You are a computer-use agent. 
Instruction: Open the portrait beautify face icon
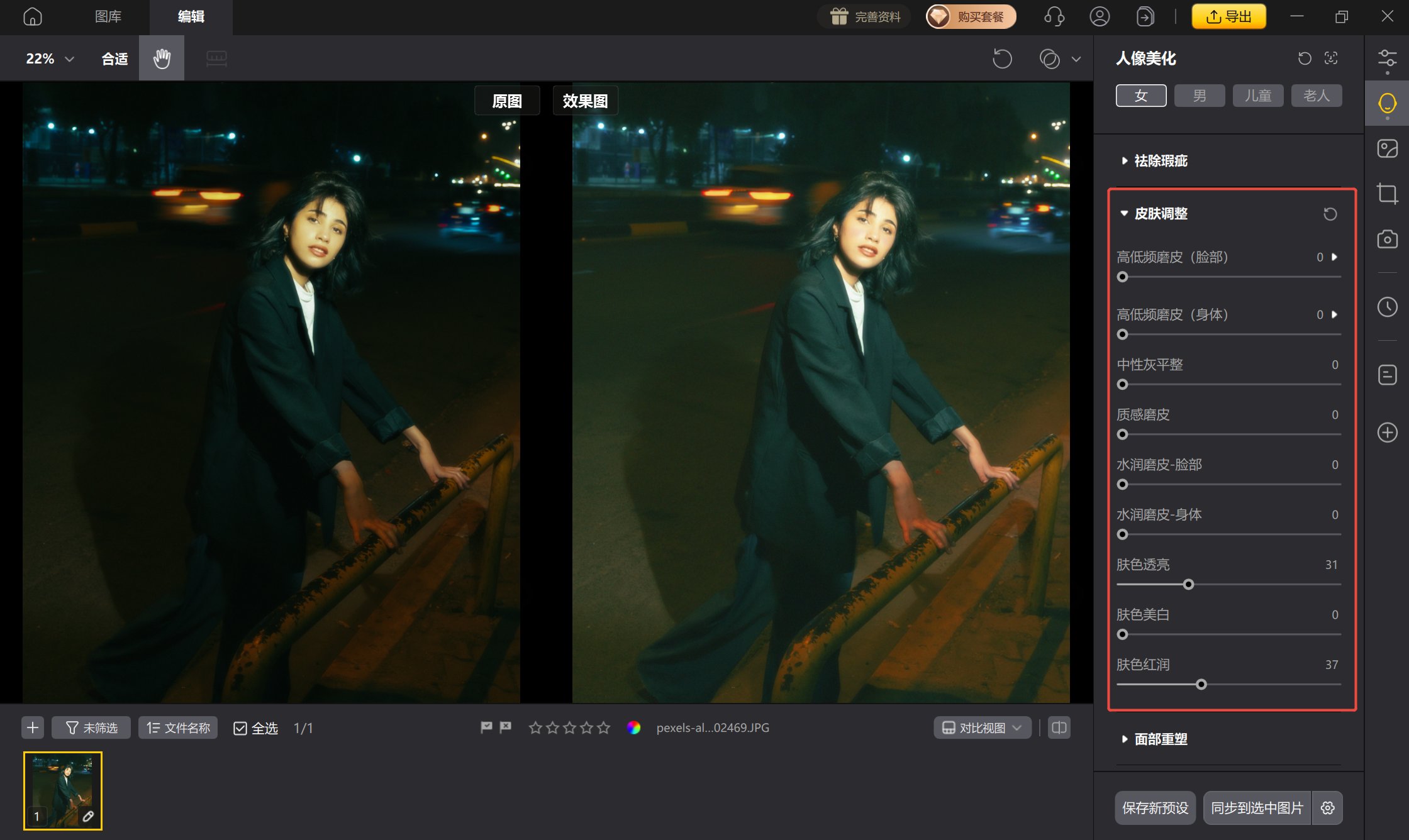click(x=1387, y=103)
